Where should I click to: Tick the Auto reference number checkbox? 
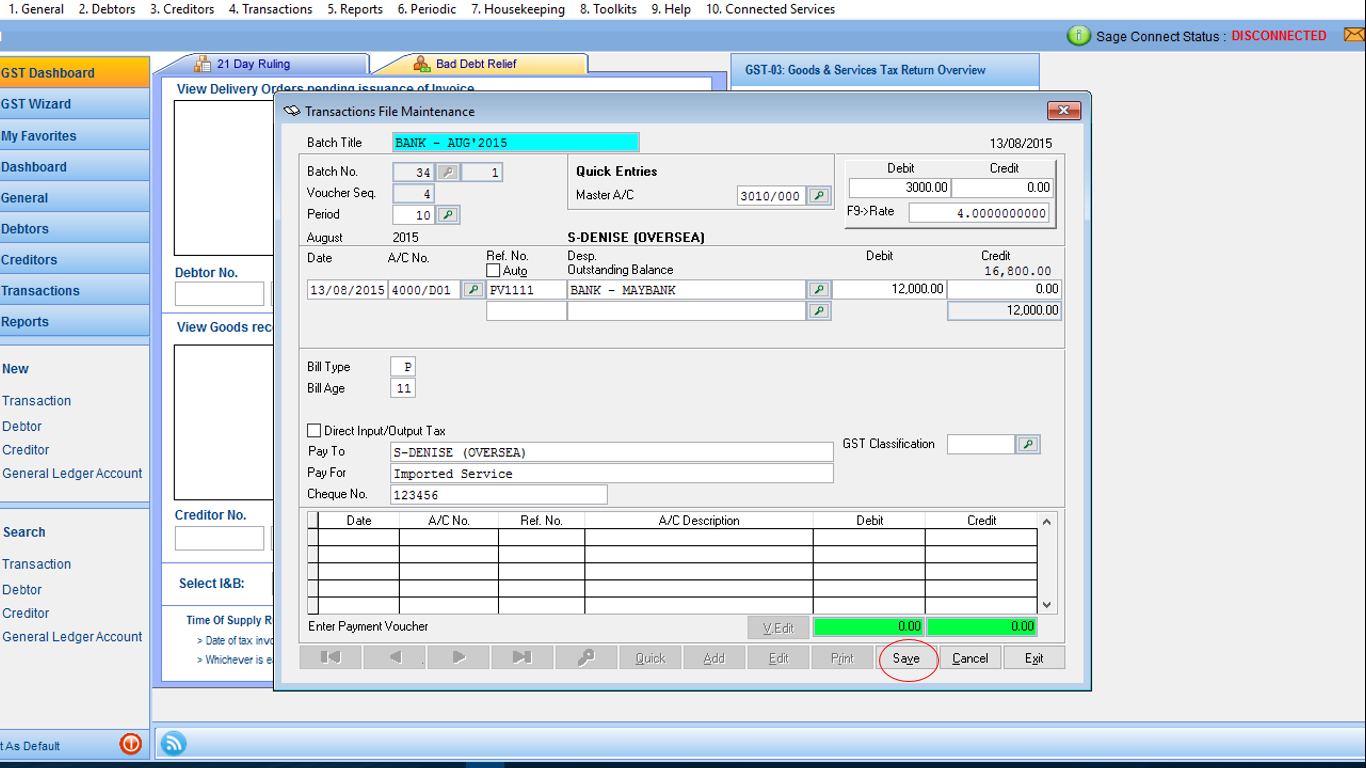[493, 270]
